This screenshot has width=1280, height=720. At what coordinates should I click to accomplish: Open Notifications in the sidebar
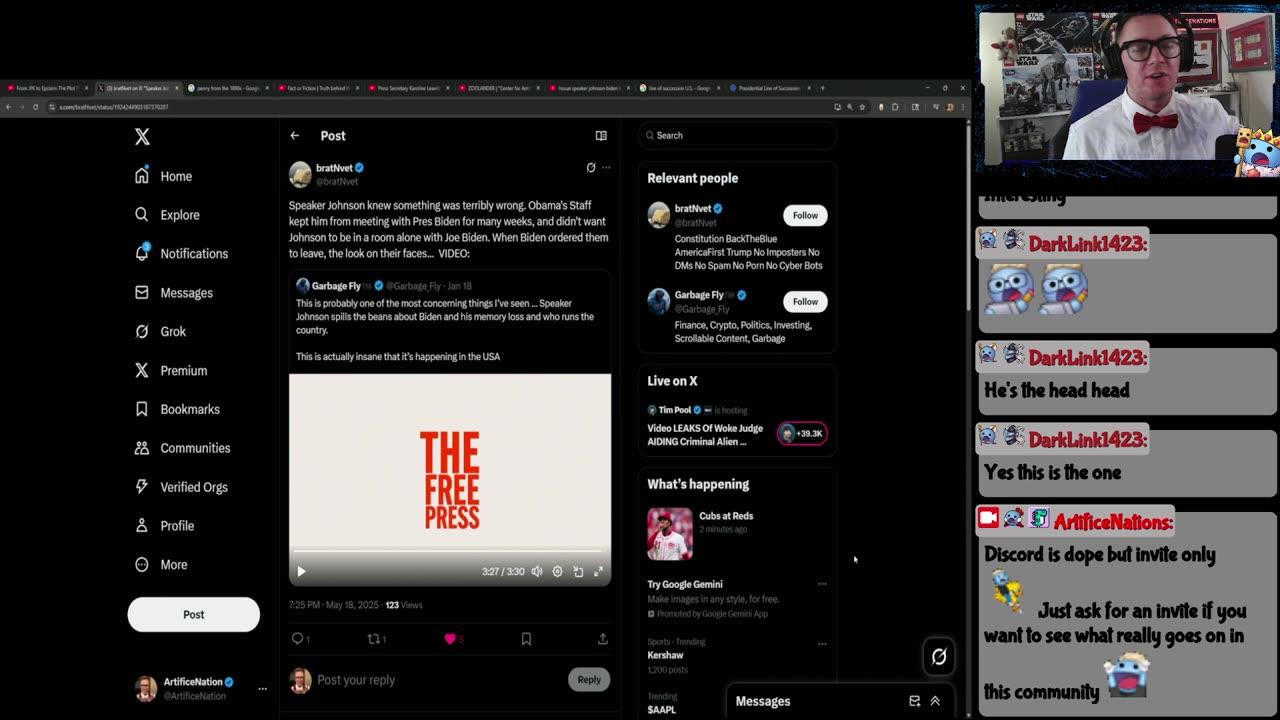[x=181, y=254]
